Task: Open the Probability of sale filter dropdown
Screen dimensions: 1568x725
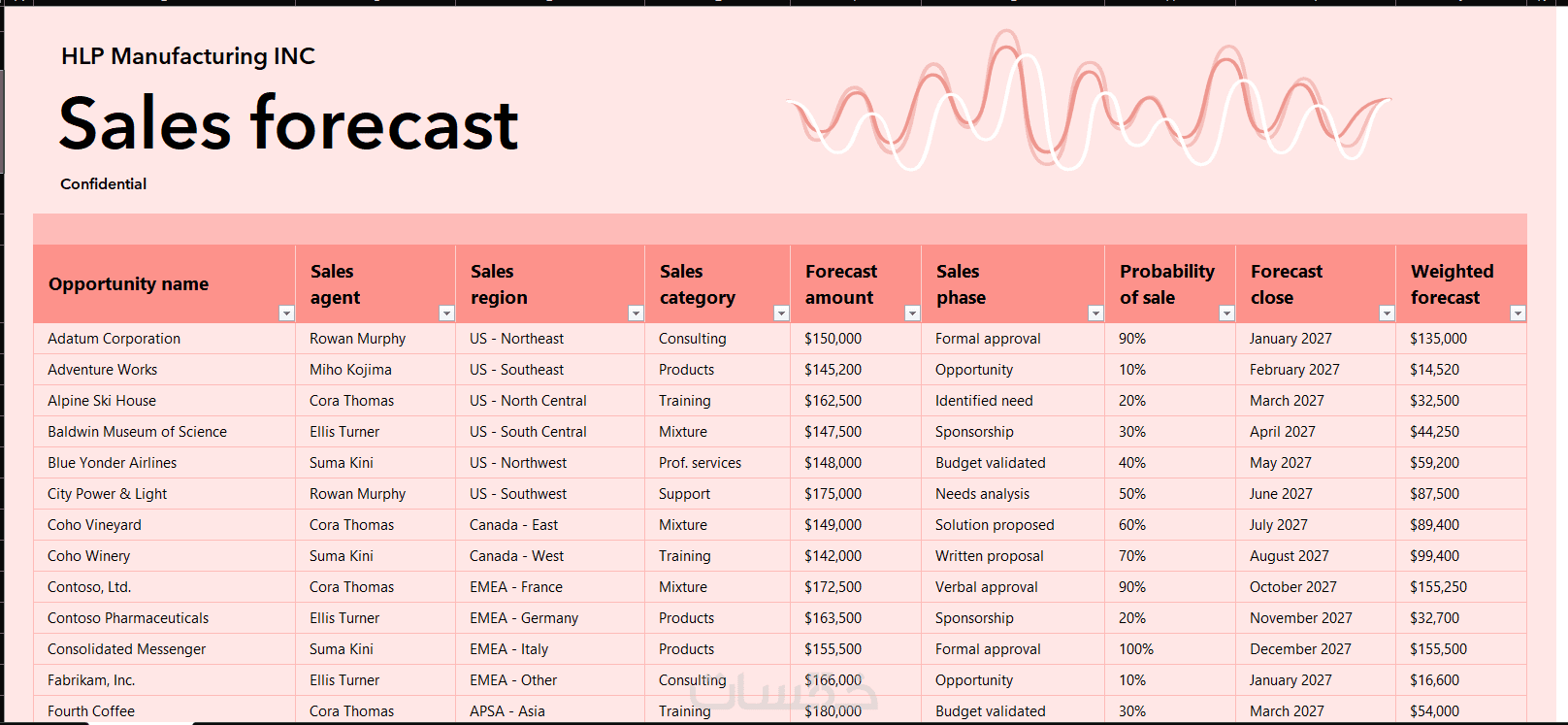Action: pos(1226,313)
